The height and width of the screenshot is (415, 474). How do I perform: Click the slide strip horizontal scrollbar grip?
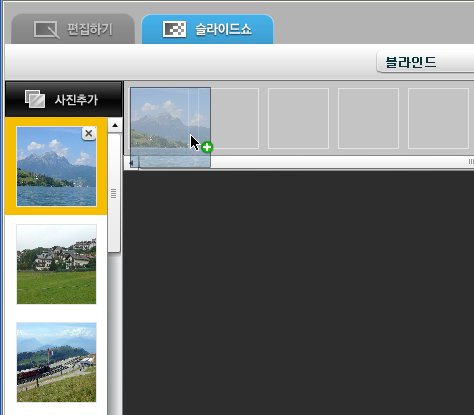[x=471, y=162]
